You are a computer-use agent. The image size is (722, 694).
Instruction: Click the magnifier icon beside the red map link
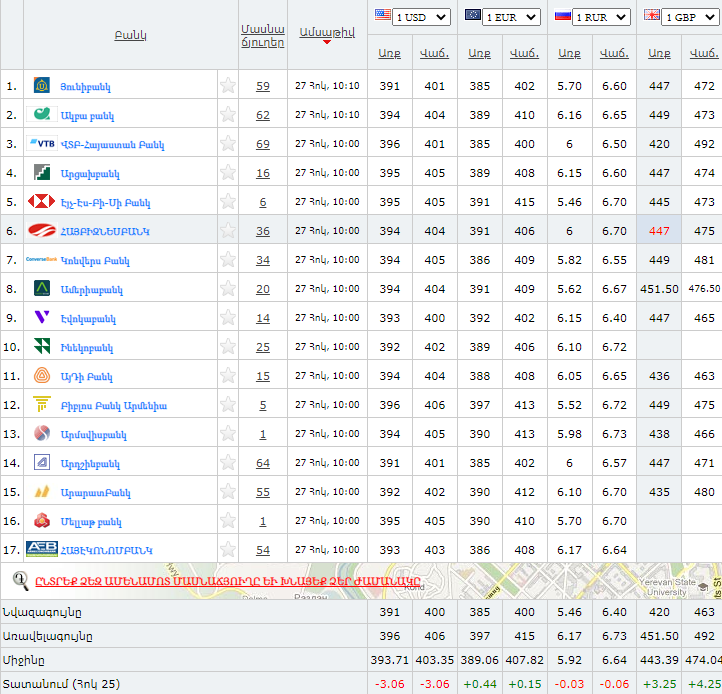pos(20,581)
